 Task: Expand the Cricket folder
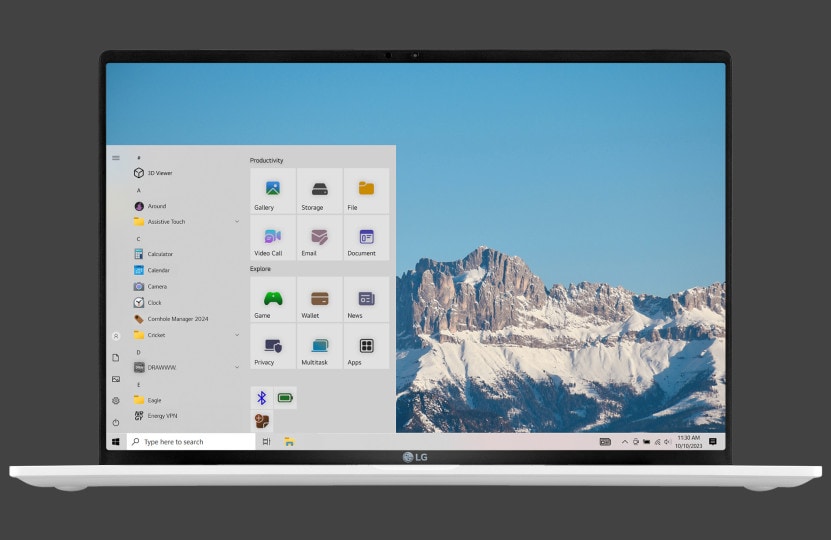tap(237, 335)
